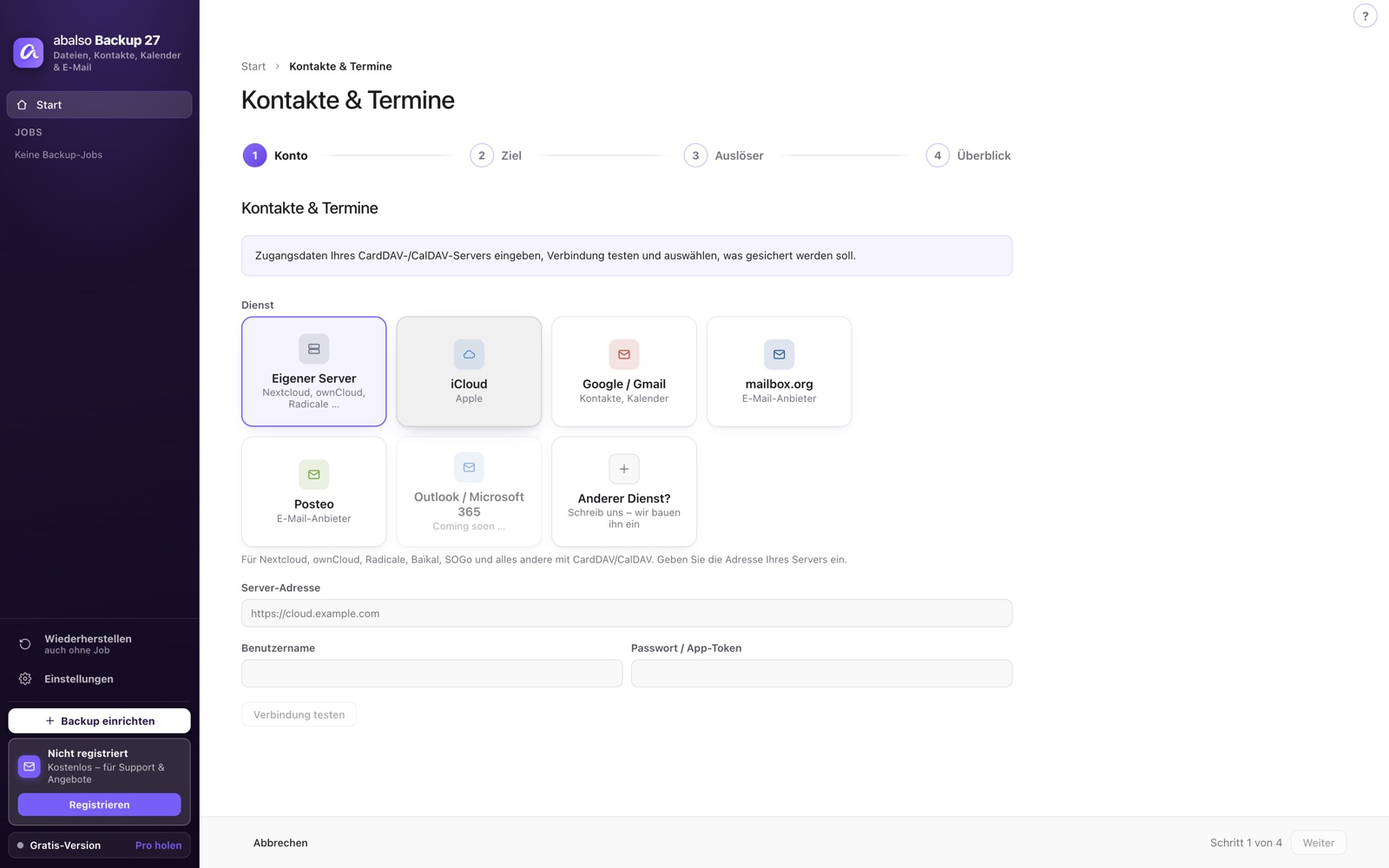The height and width of the screenshot is (868, 1389).
Task: Go to the Ziel step label
Action: [511, 155]
